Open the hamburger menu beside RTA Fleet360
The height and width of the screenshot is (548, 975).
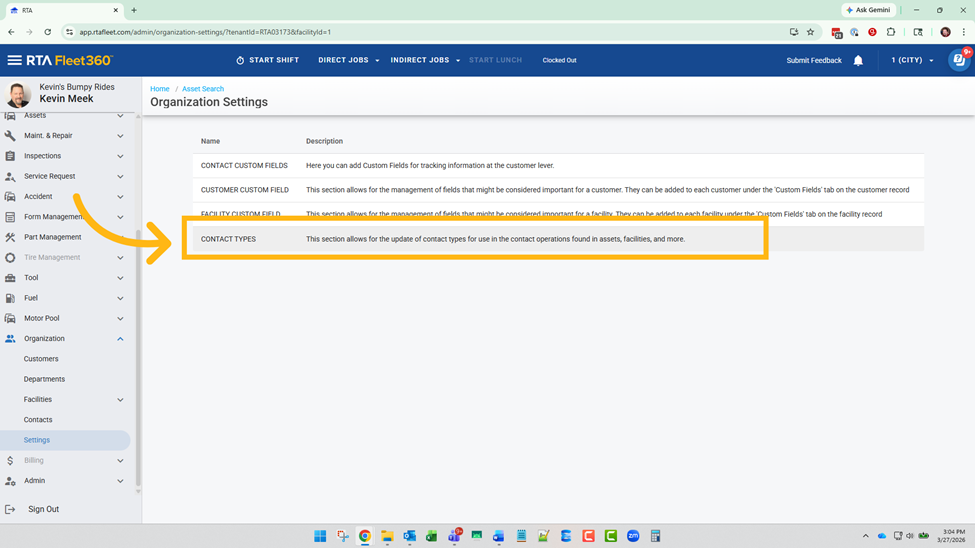(x=14, y=60)
